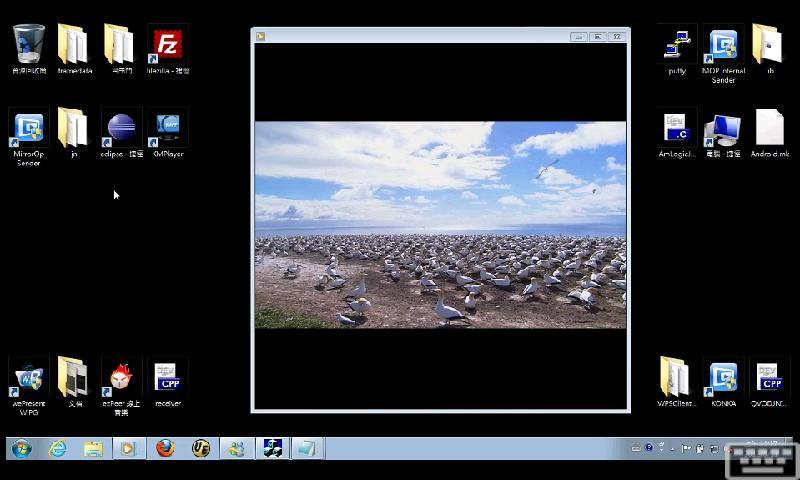Open the on-screen keyboard overlay icon
The image size is (800, 480).
tap(761, 461)
